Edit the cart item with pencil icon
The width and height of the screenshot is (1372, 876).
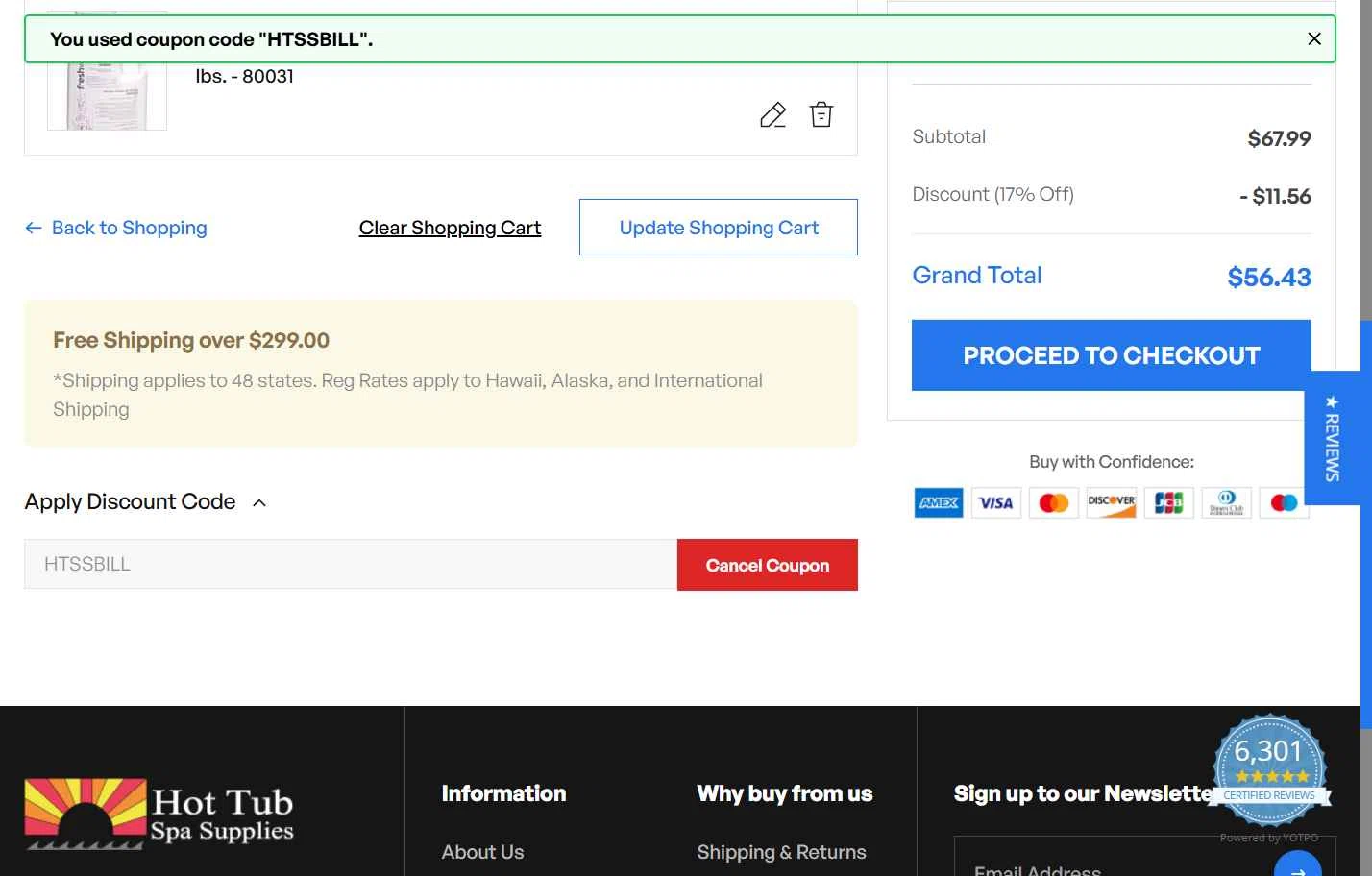click(x=773, y=115)
